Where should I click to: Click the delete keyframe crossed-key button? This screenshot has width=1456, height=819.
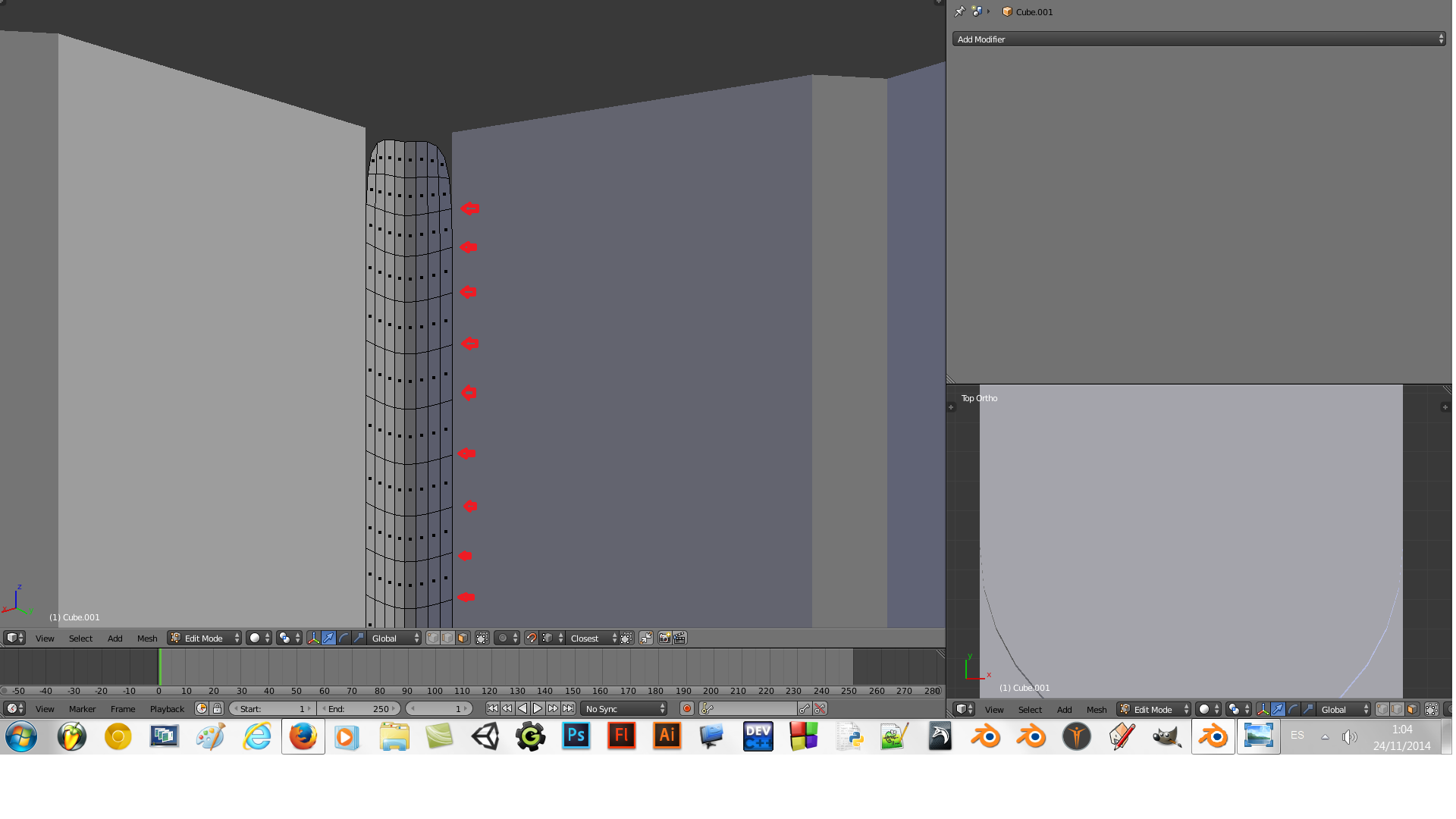click(x=820, y=708)
